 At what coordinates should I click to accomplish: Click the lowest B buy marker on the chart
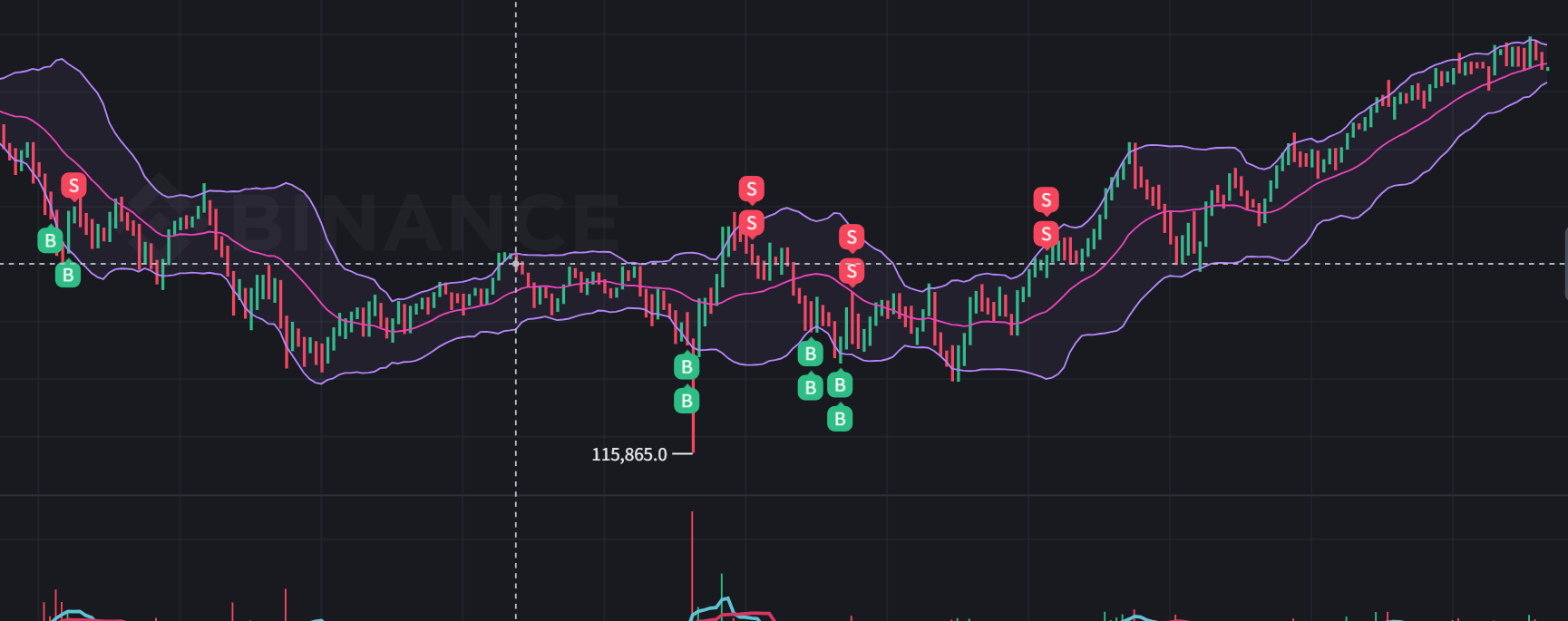point(840,418)
